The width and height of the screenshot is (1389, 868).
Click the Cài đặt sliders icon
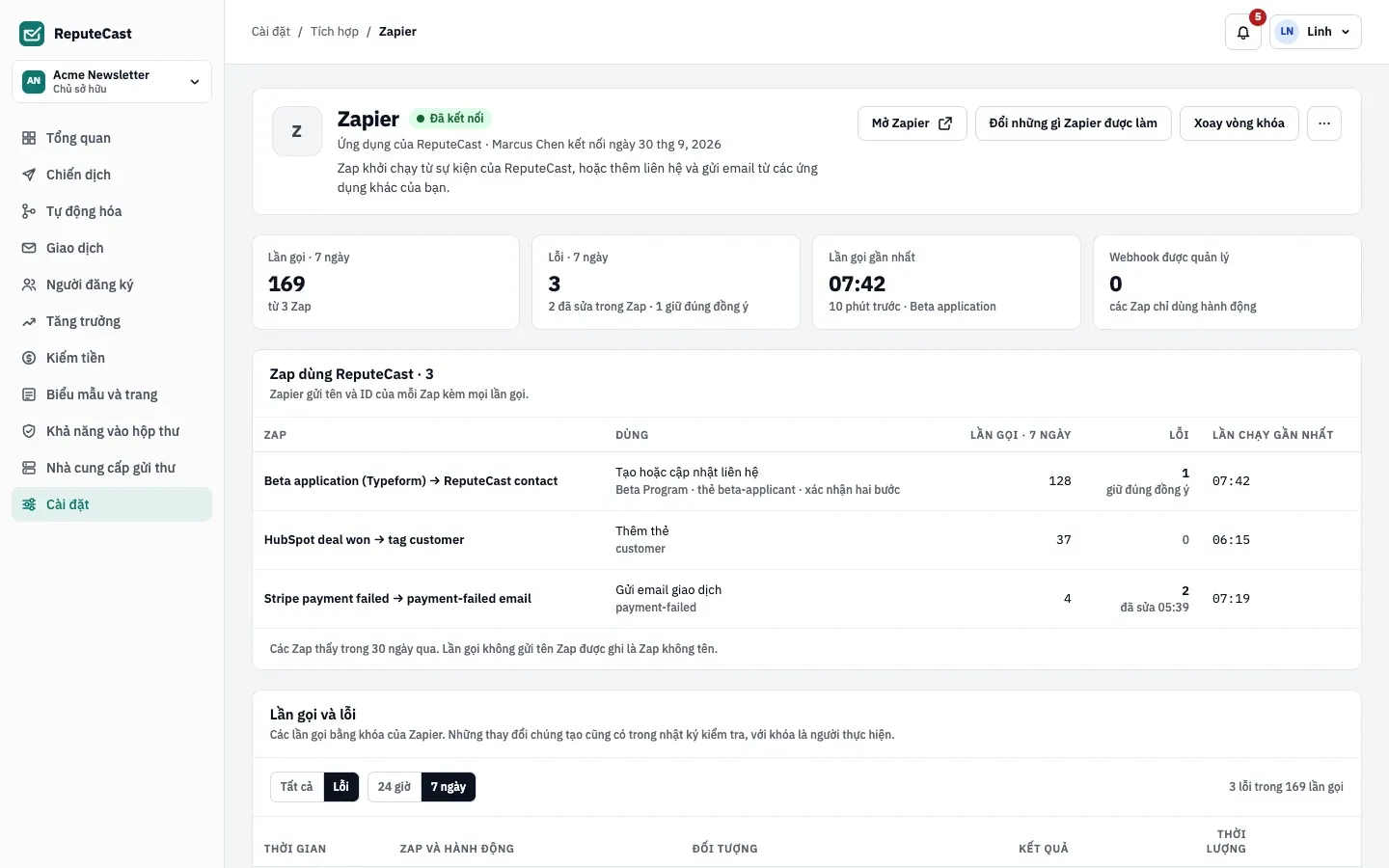29,504
